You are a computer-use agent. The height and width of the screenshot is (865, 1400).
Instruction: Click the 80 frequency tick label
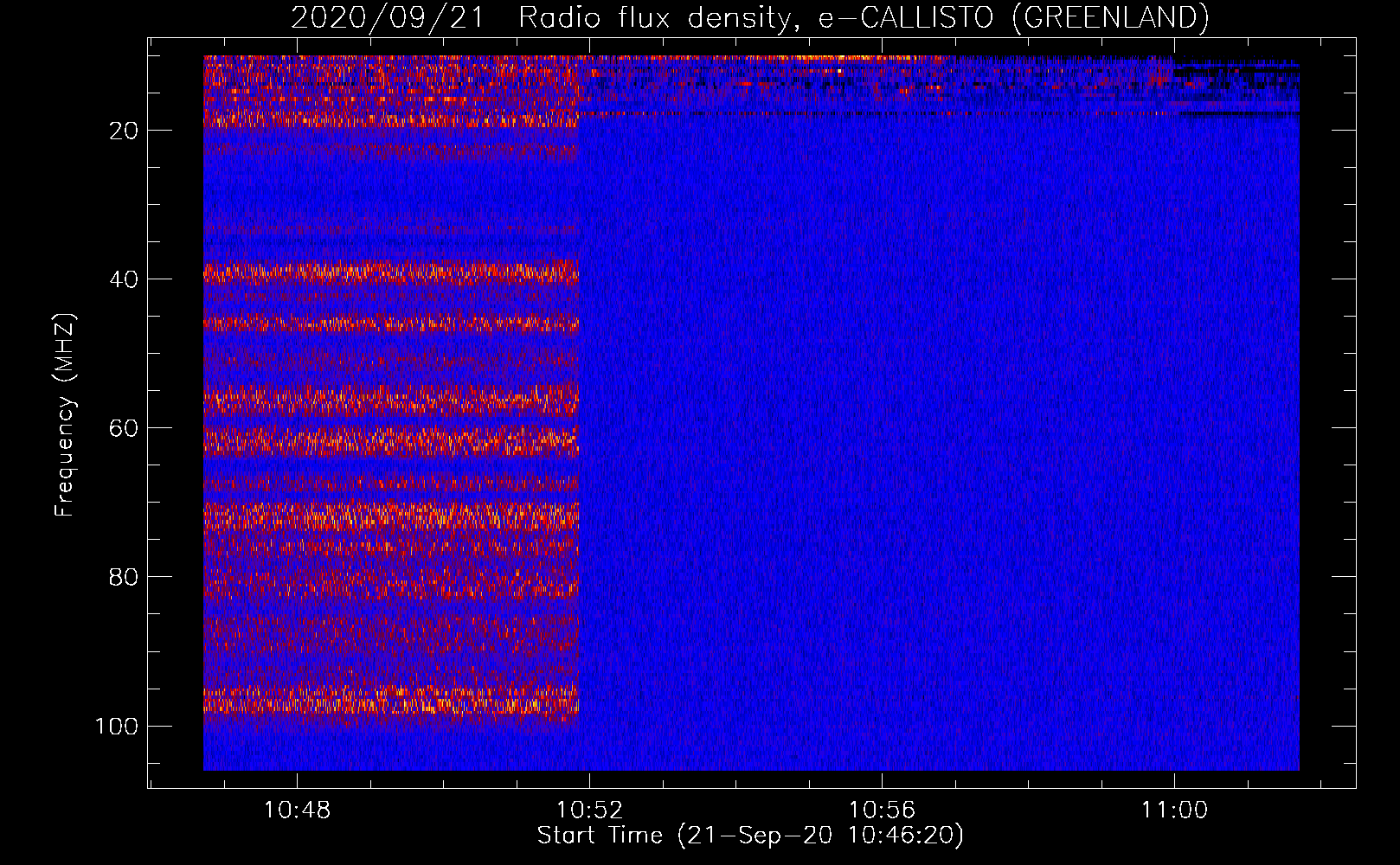click(124, 577)
